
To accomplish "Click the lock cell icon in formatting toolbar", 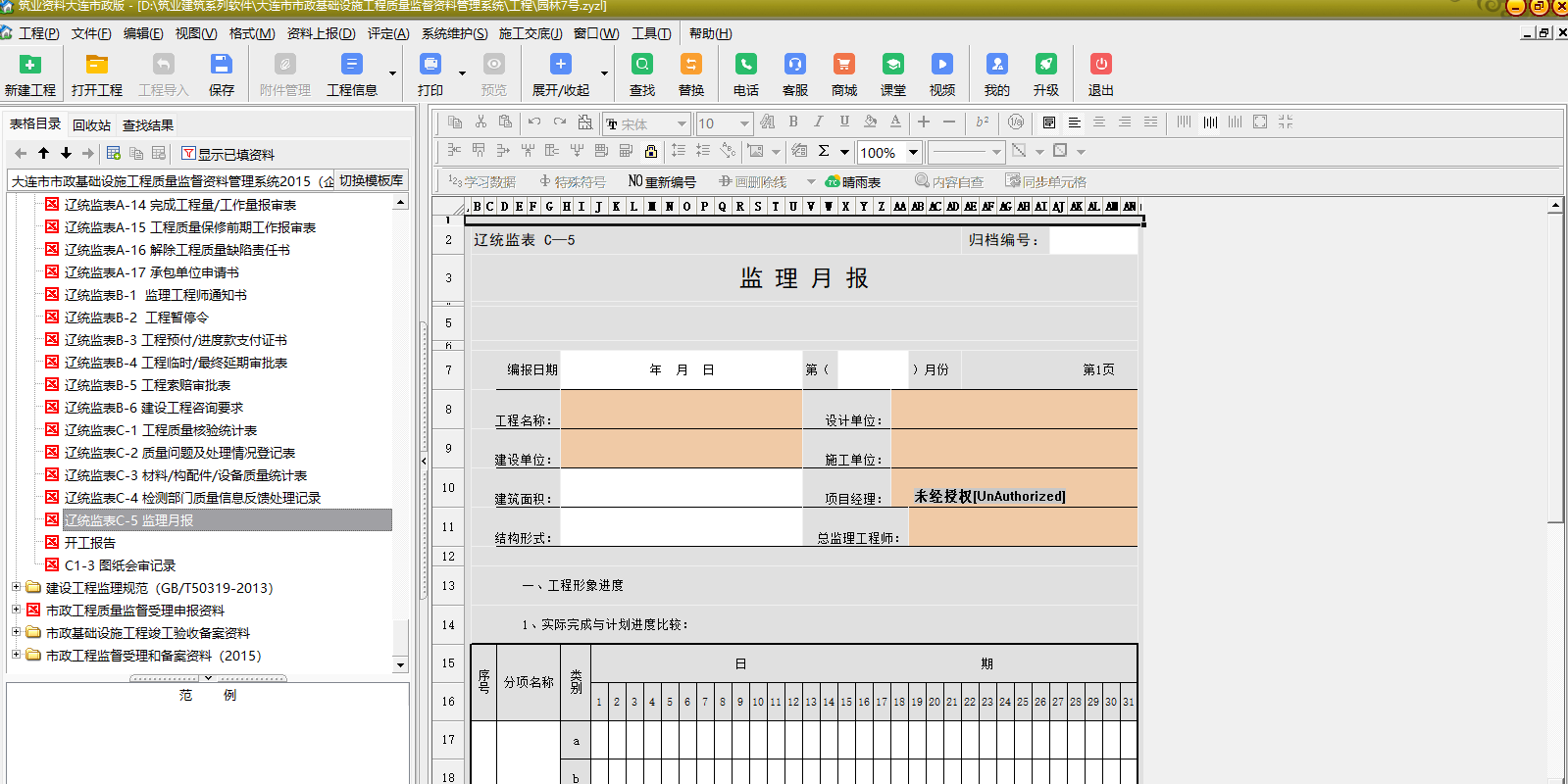I will pyautogui.click(x=651, y=151).
